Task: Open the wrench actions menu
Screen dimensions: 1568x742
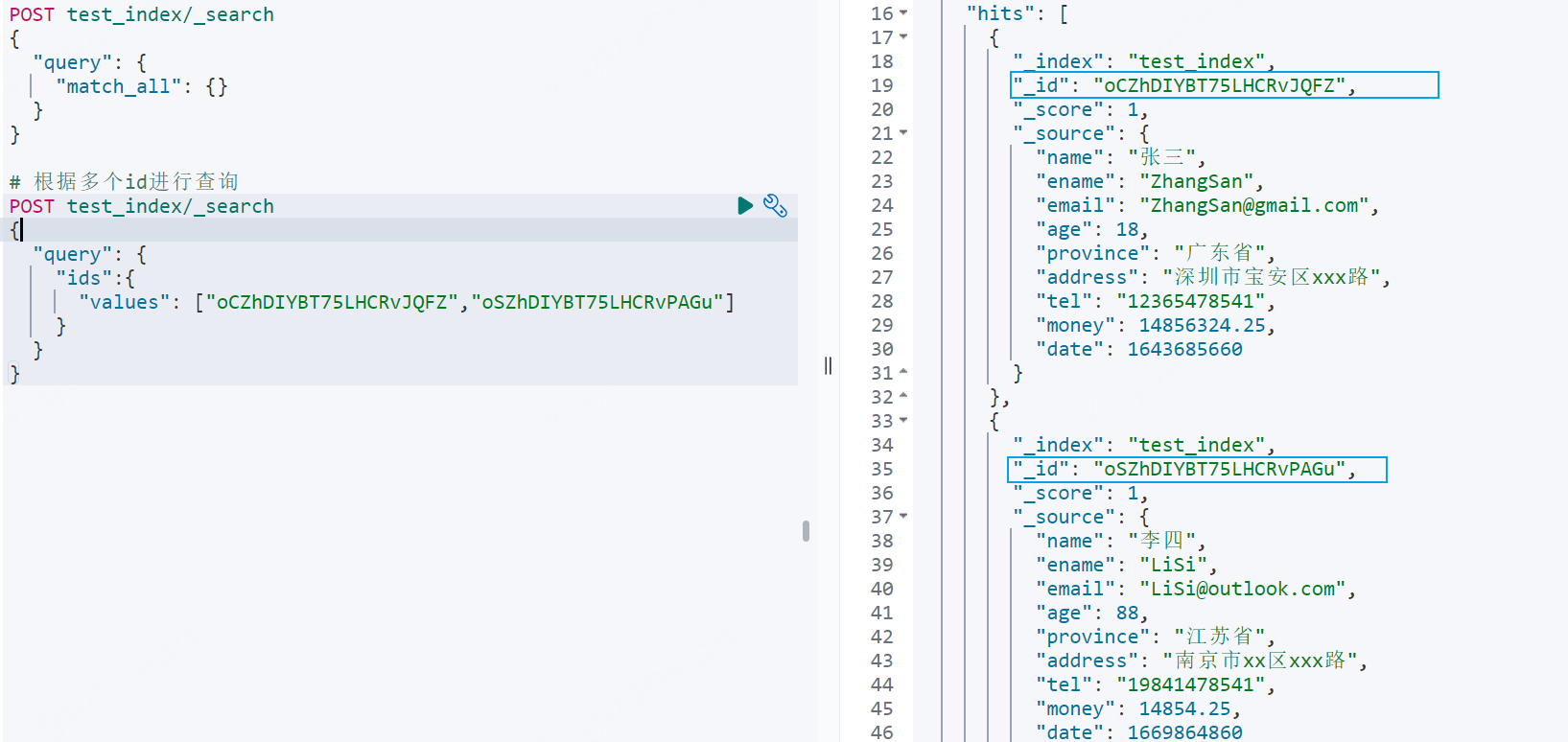Action: pyautogui.click(x=775, y=206)
